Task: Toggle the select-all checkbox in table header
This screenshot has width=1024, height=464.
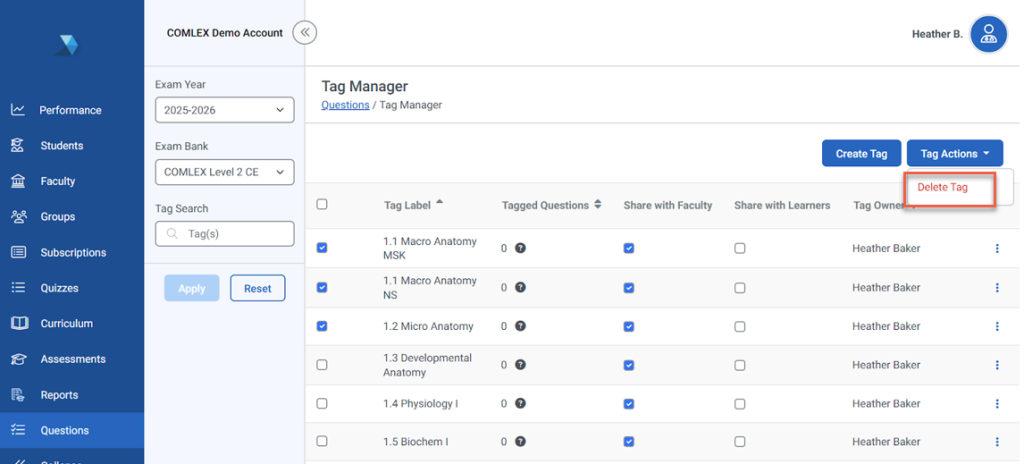Action: [x=322, y=205]
